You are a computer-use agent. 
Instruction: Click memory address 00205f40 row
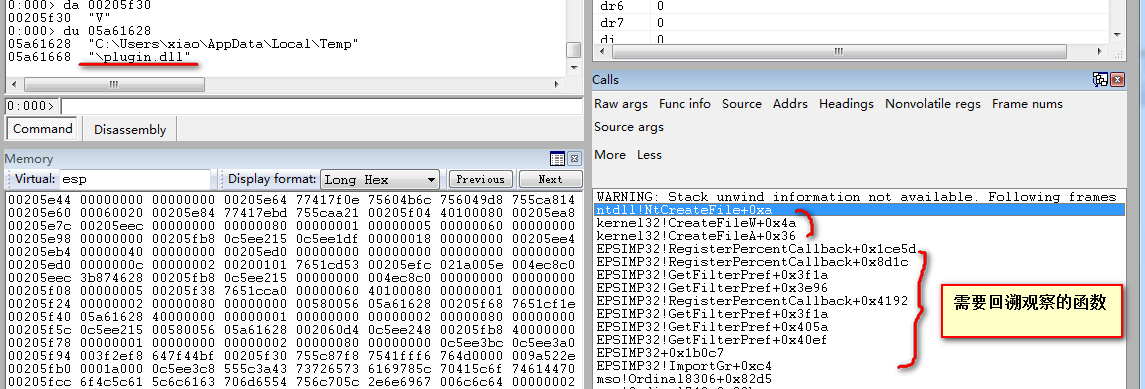coord(292,317)
